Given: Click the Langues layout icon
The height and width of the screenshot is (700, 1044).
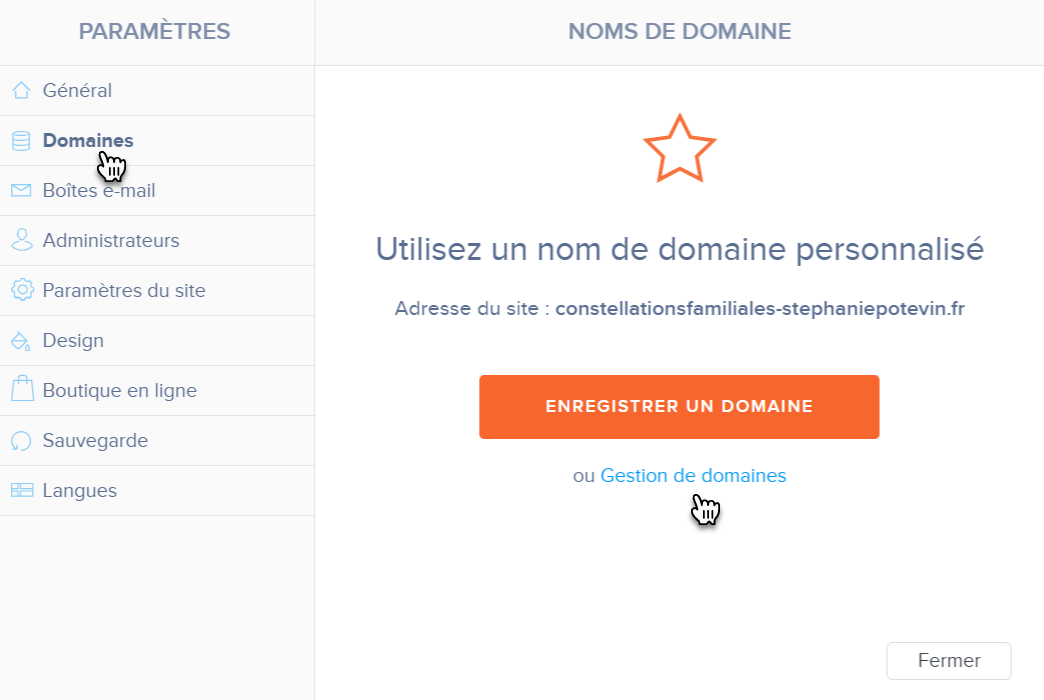Looking at the screenshot, I should pos(21,491).
